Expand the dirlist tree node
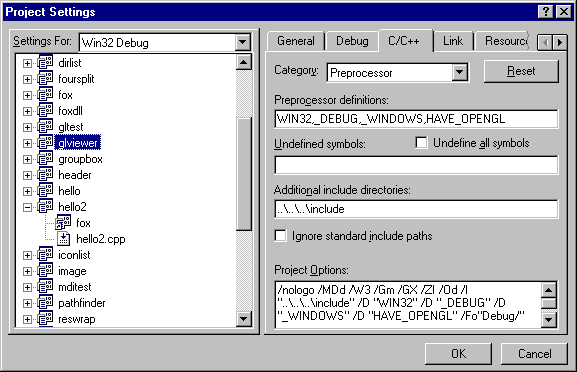577x372 pixels. pyautogui.click(x=27, y=63)
